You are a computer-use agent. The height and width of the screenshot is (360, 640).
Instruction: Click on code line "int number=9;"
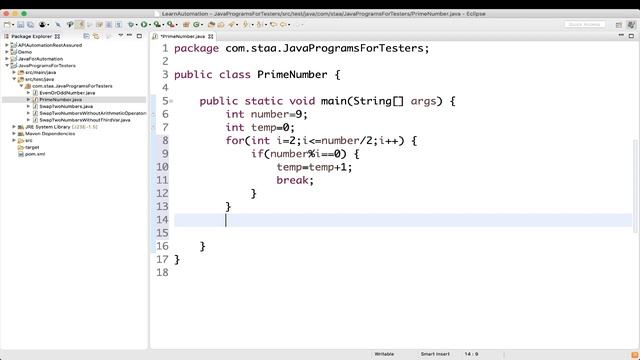coord(266,114)
